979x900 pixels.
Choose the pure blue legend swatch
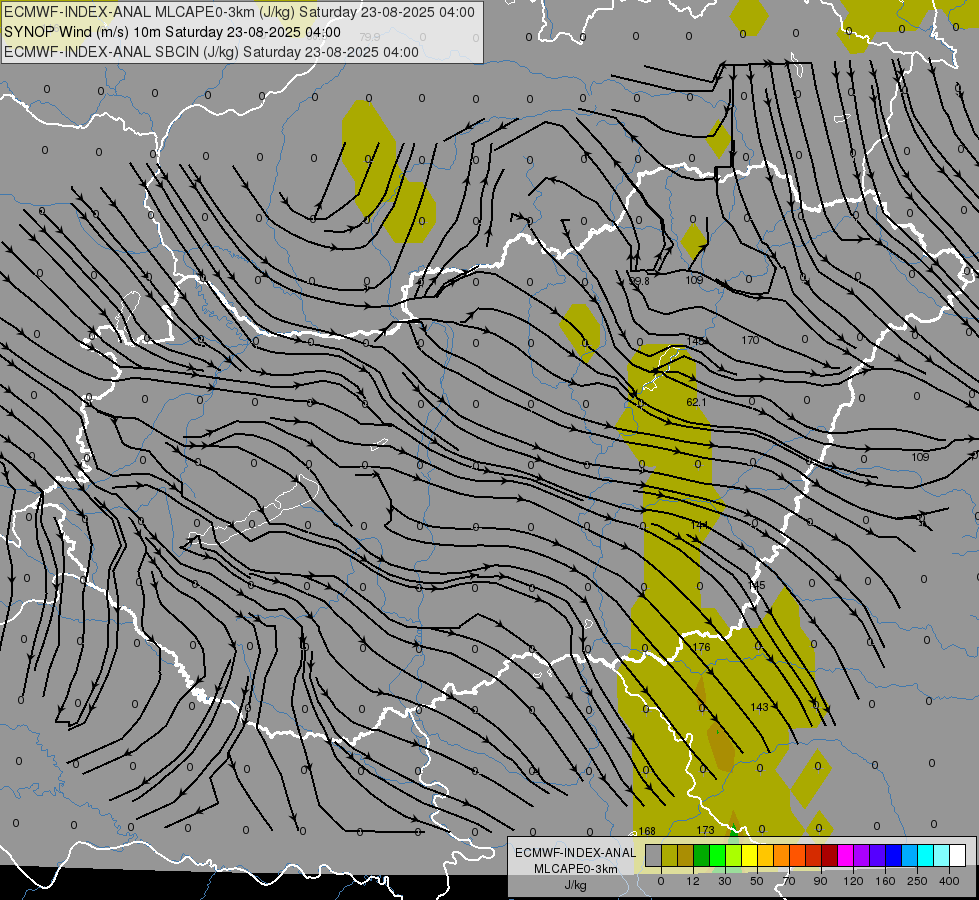pyautogui.click(x=893, y=855)
